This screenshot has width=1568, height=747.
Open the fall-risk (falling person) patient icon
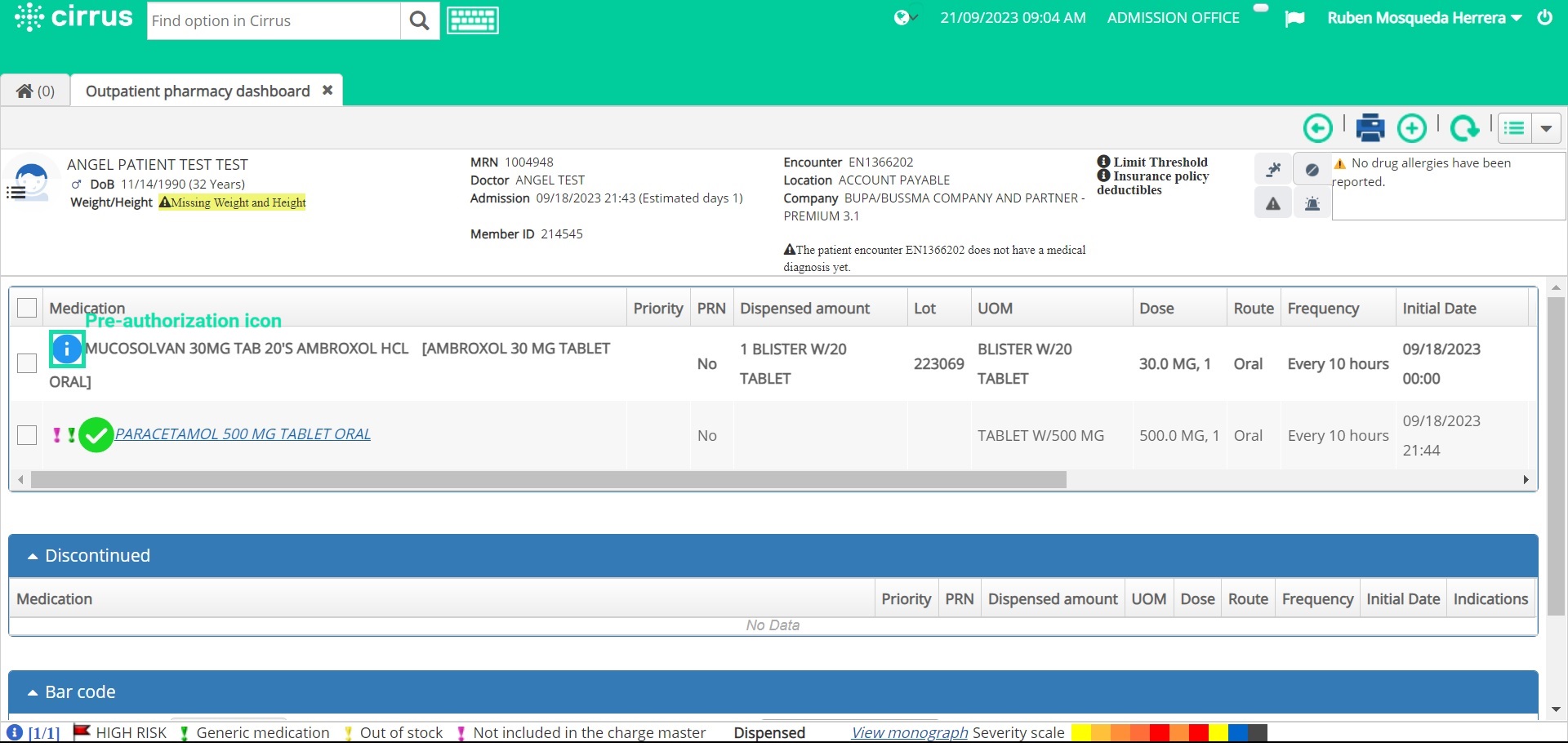click(1273, 169)
